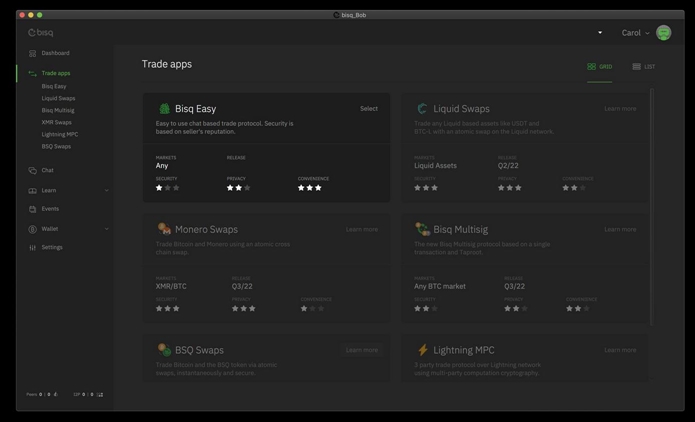Viewport: 695px width, 422px height.
Task: Switch to the LIST view tab
Action: pyautogui.click(x=644, y=66)
